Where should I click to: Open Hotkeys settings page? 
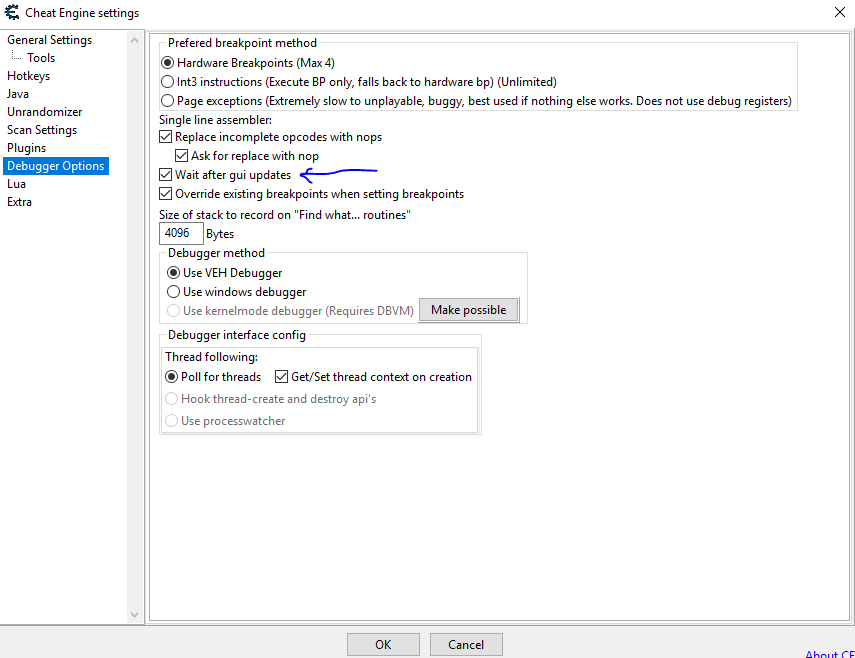point(28,76)
